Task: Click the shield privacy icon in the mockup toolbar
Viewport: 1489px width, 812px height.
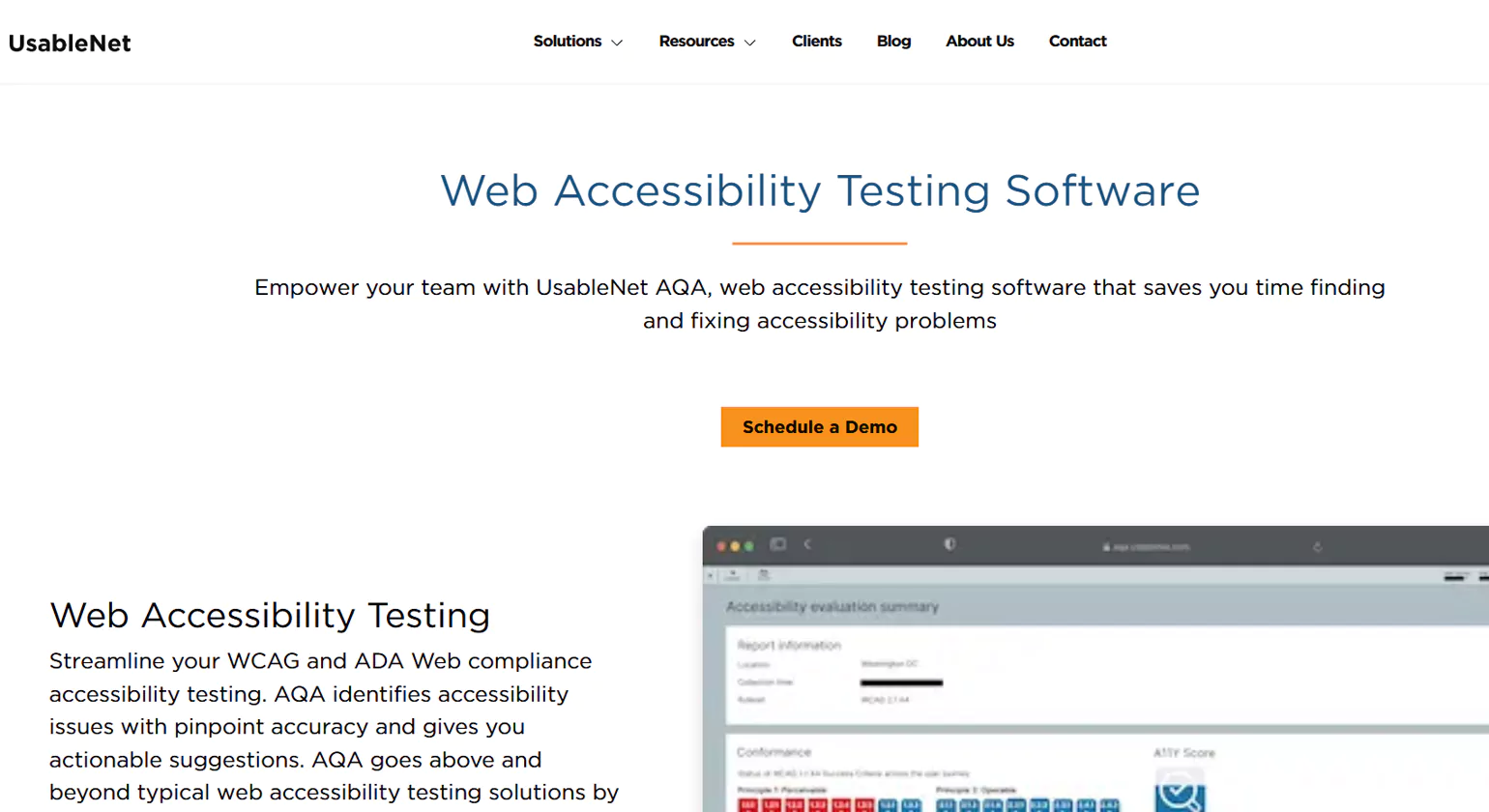Action: [x=950, y=544]
